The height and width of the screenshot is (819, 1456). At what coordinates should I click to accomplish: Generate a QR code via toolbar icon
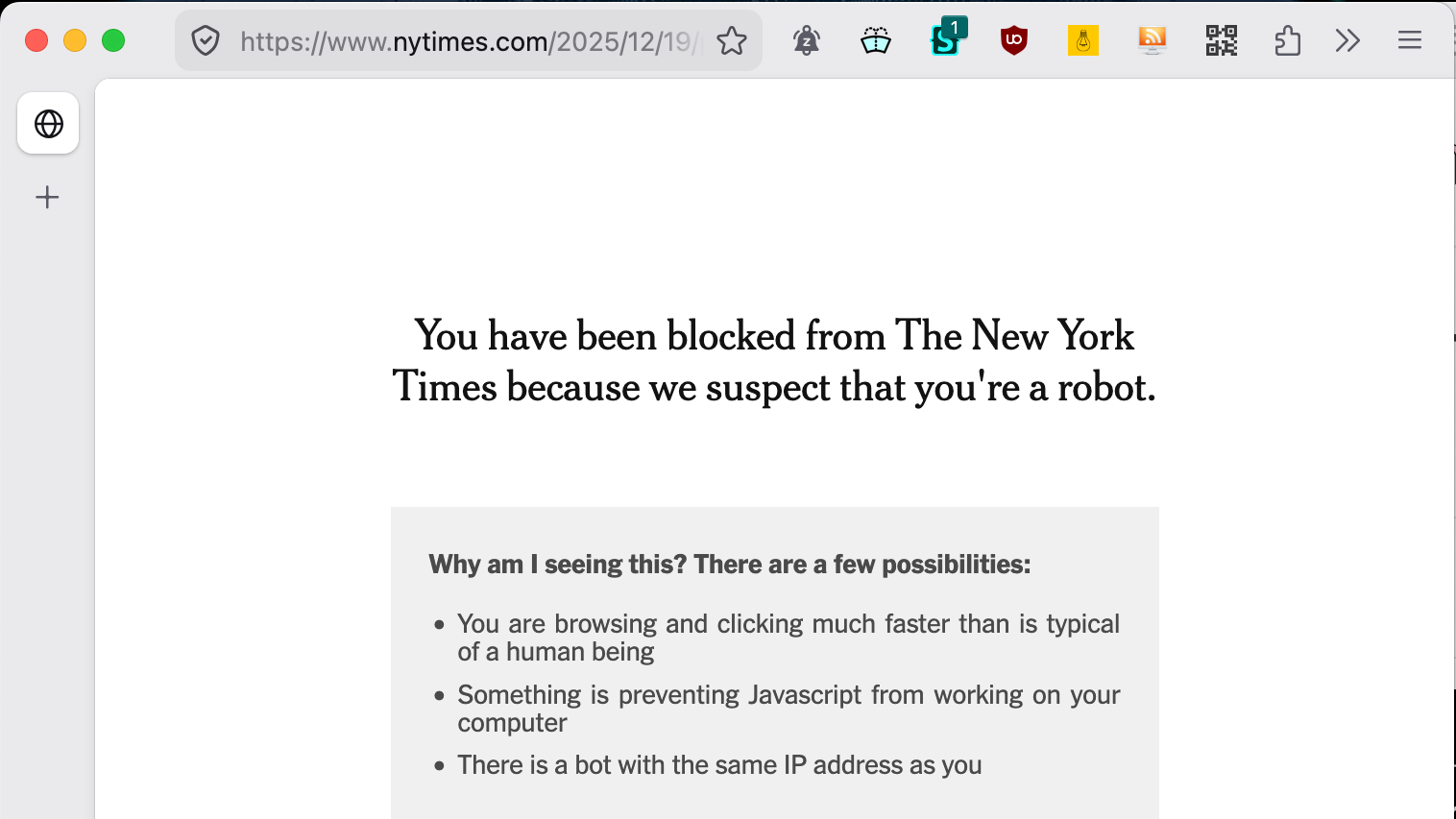pos(1222,40)
